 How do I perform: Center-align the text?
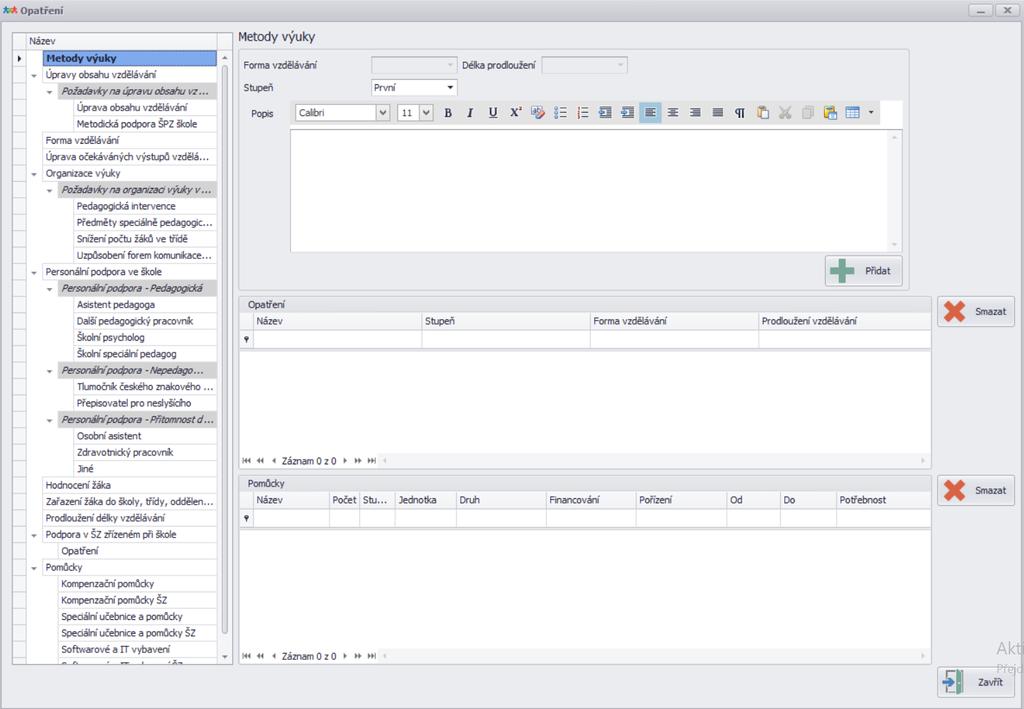point(673,113)
